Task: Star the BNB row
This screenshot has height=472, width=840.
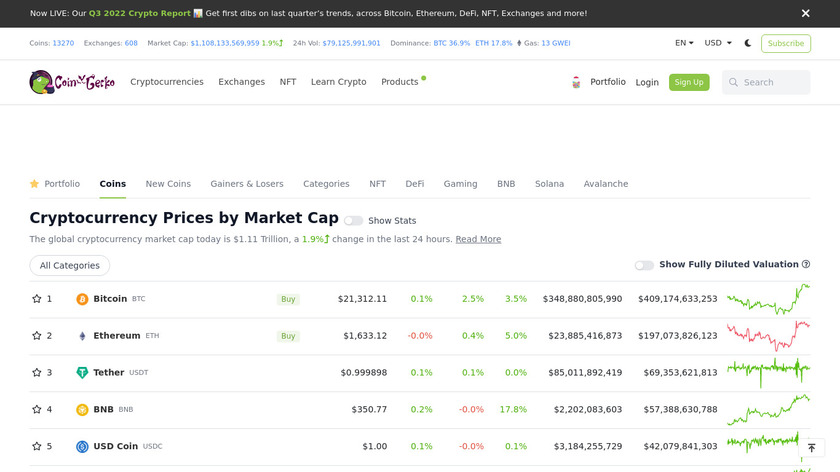Action: pos(36,409)
